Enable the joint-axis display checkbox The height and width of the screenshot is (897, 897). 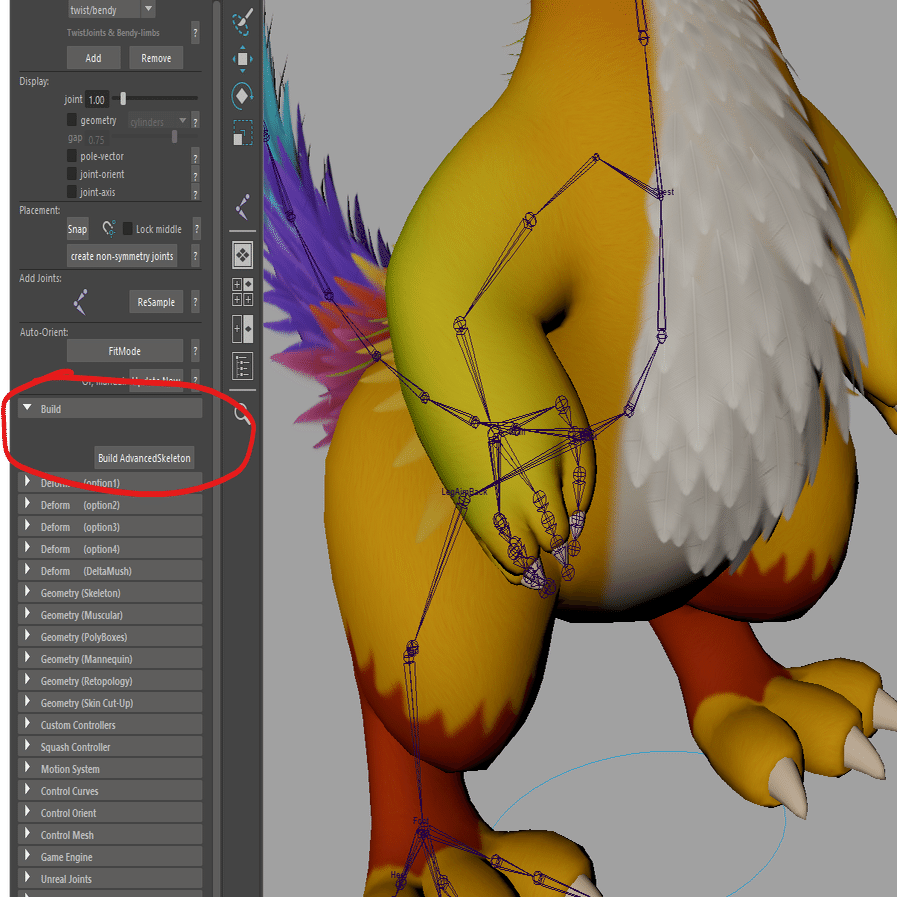[x=72, y=191]
